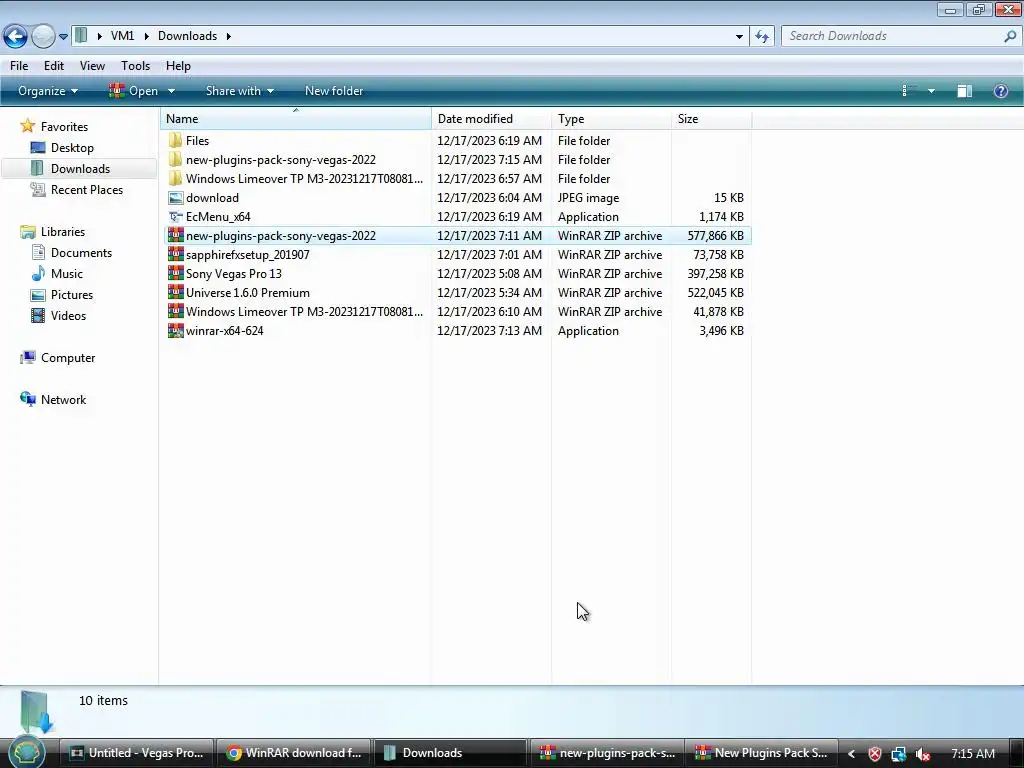1024x768 pixels.
Task: Switch to New Plugins Pack S... taskbar button
Action: pos(761,753)
